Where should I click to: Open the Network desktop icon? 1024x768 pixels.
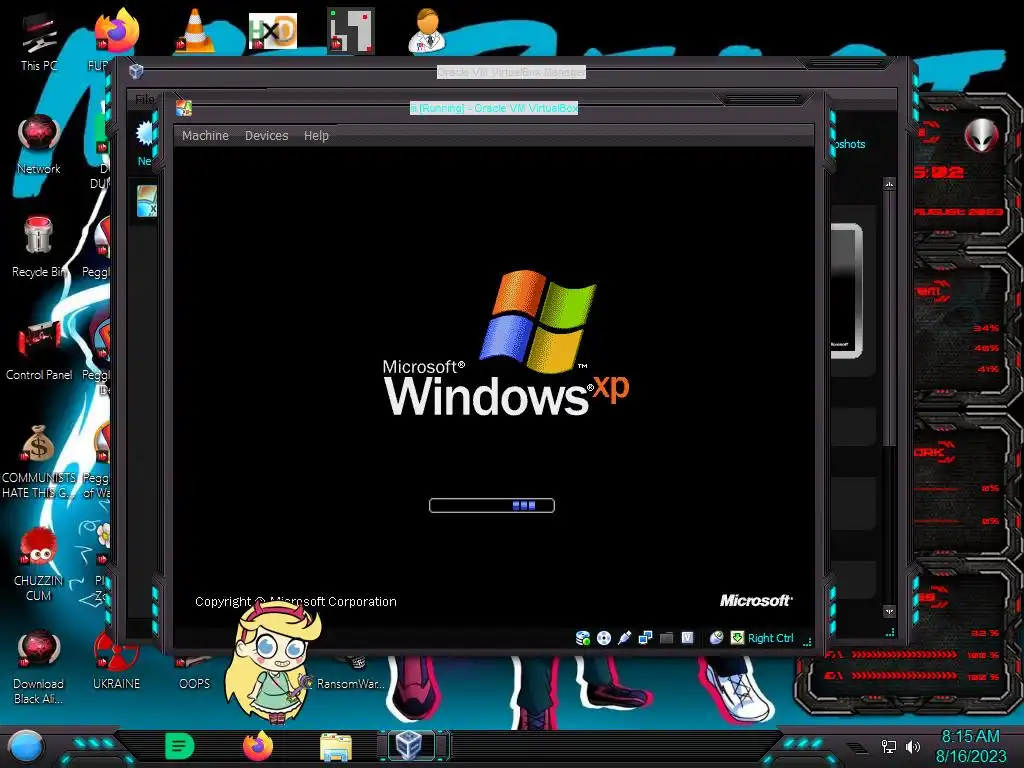coord(39,144)
